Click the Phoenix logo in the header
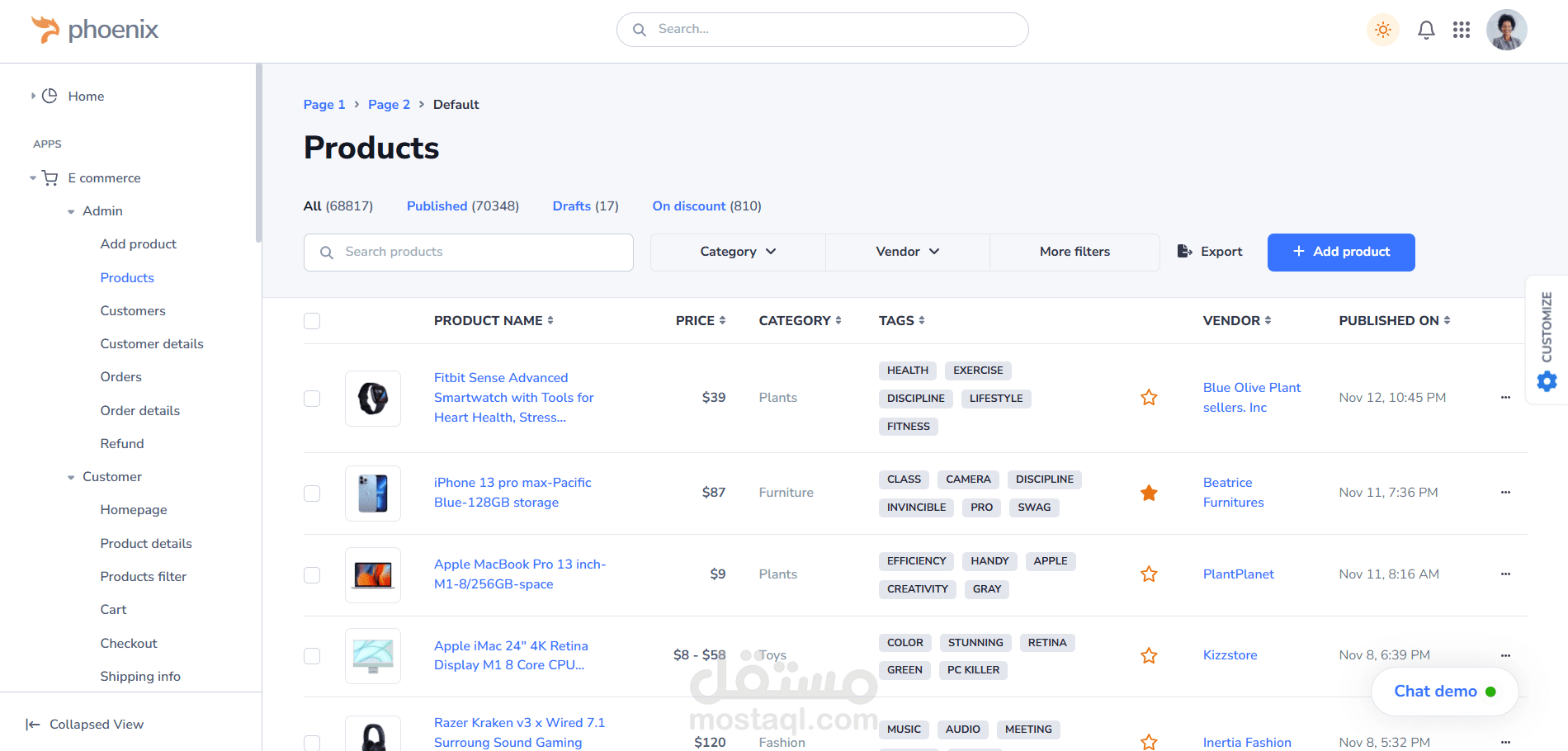 pos(94,30)
